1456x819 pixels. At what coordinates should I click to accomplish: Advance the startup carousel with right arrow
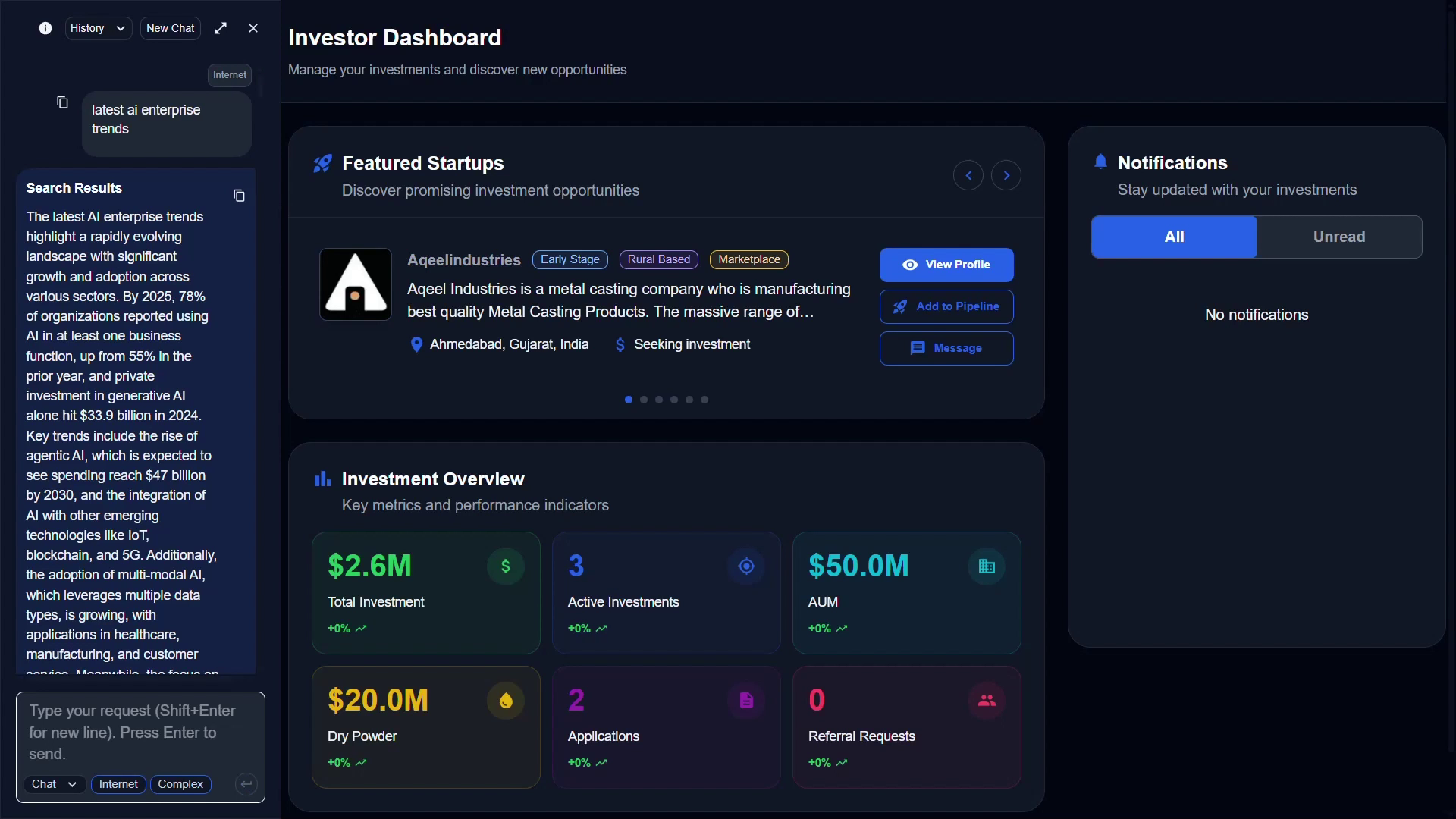1006,175
